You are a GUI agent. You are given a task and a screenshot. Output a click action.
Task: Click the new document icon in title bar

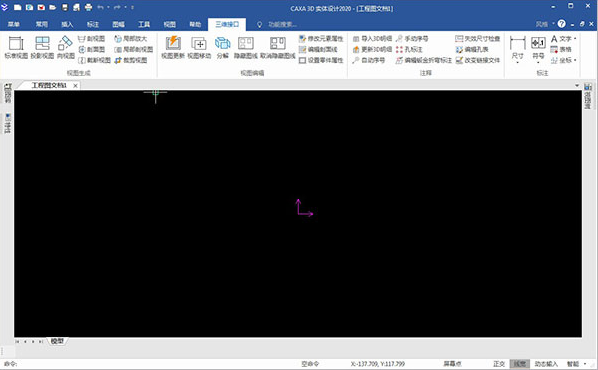[18, 7]
